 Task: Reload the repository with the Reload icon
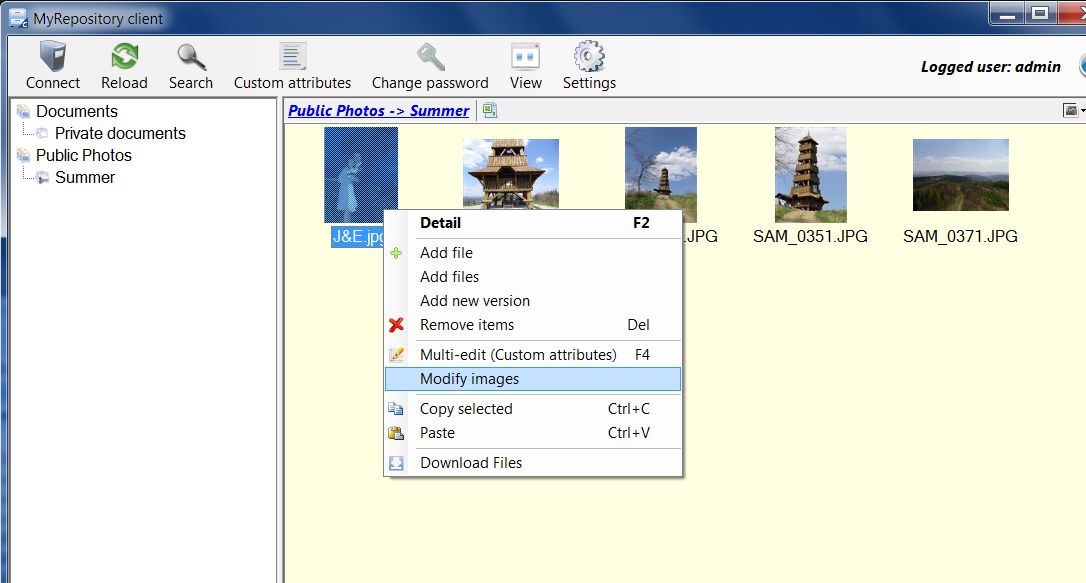125,57
